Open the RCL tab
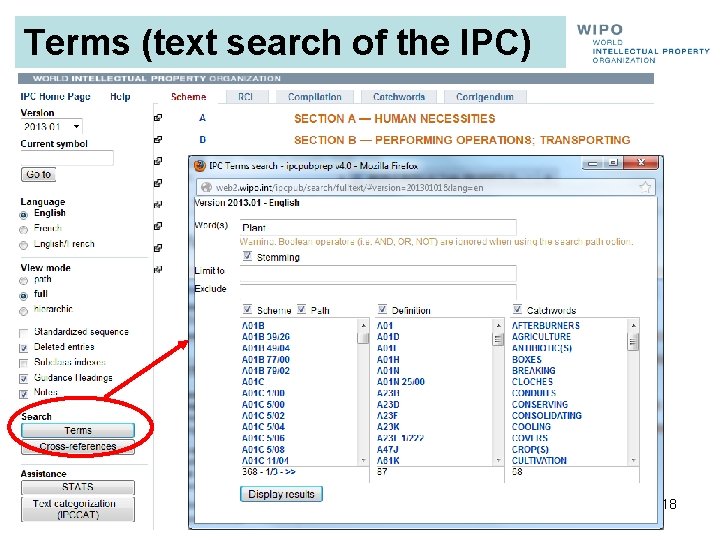Image resolution: width=720 pixels, height=540 pixels. (x=246, y=97)
